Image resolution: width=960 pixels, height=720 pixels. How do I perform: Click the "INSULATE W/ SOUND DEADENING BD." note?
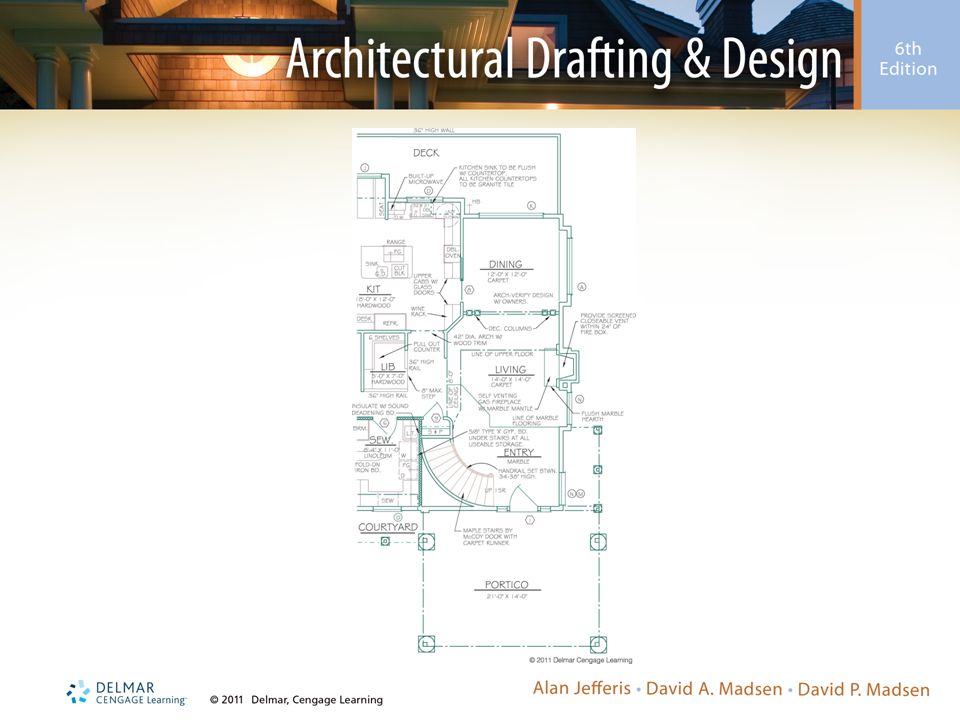[380, 410]
